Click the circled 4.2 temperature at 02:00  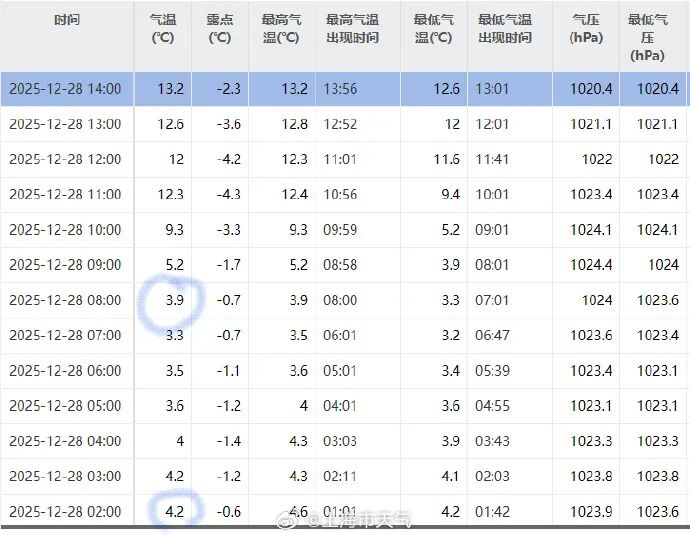[x=173, y=511]
